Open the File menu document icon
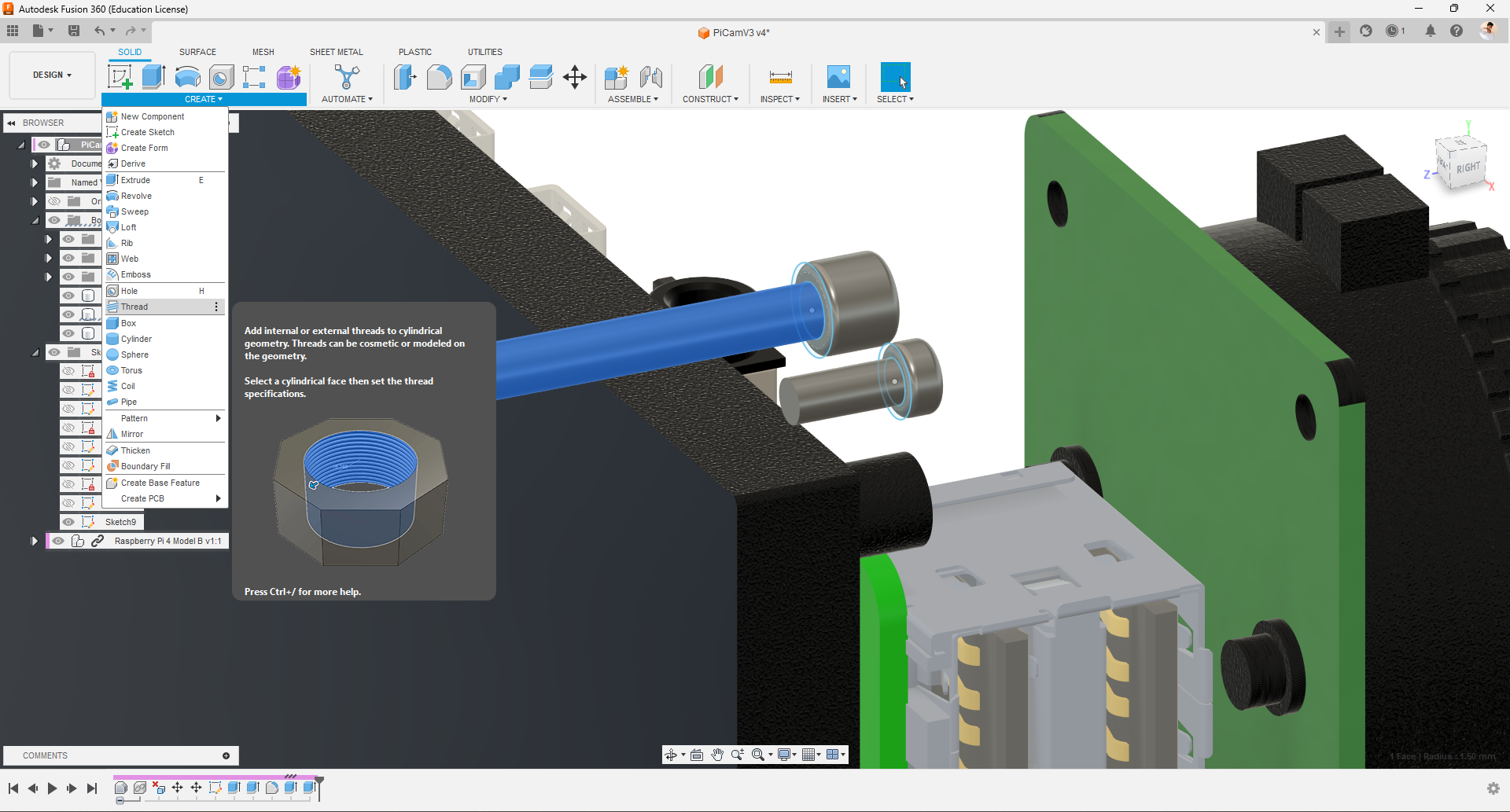The image size is (1510, 812). coord(39,31)
